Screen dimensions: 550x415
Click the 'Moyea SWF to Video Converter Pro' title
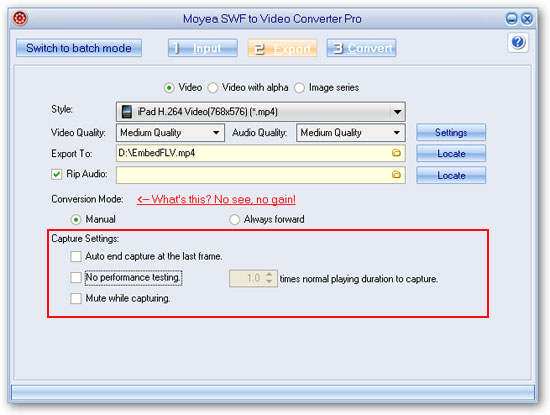pyautogui.click(x=272, y=19)
